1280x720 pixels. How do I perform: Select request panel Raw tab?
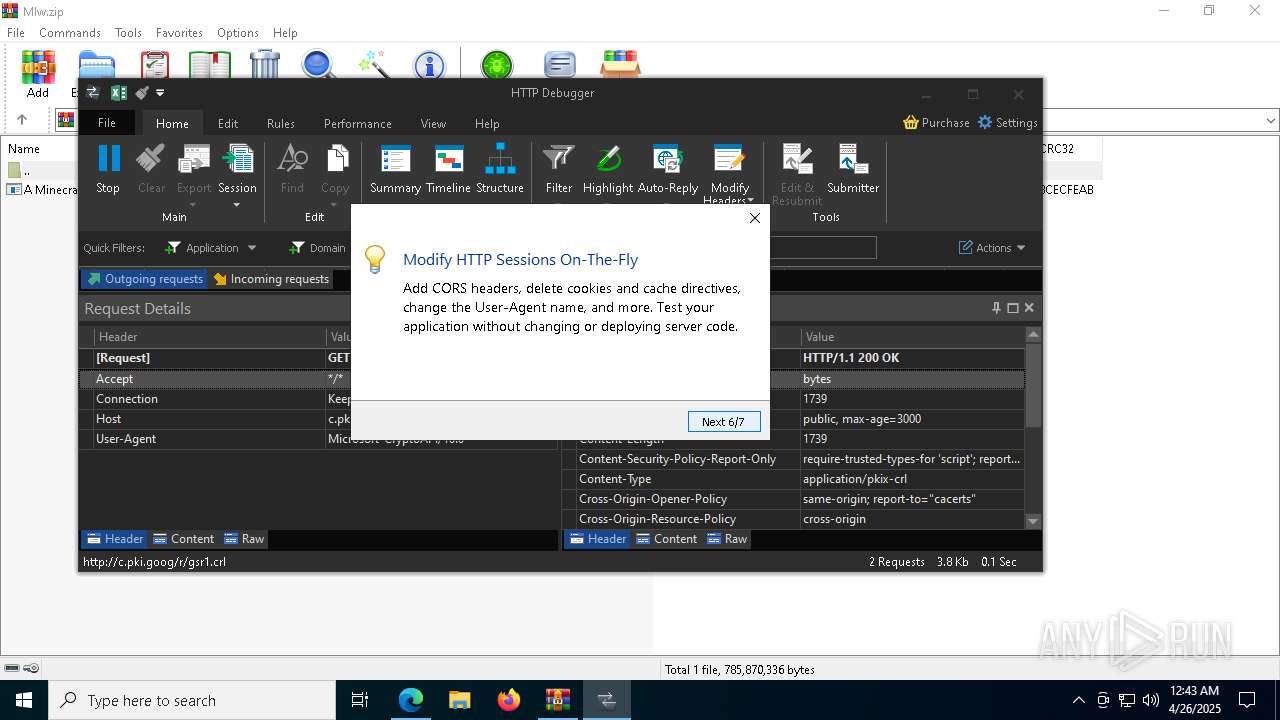tap(244, 539)
